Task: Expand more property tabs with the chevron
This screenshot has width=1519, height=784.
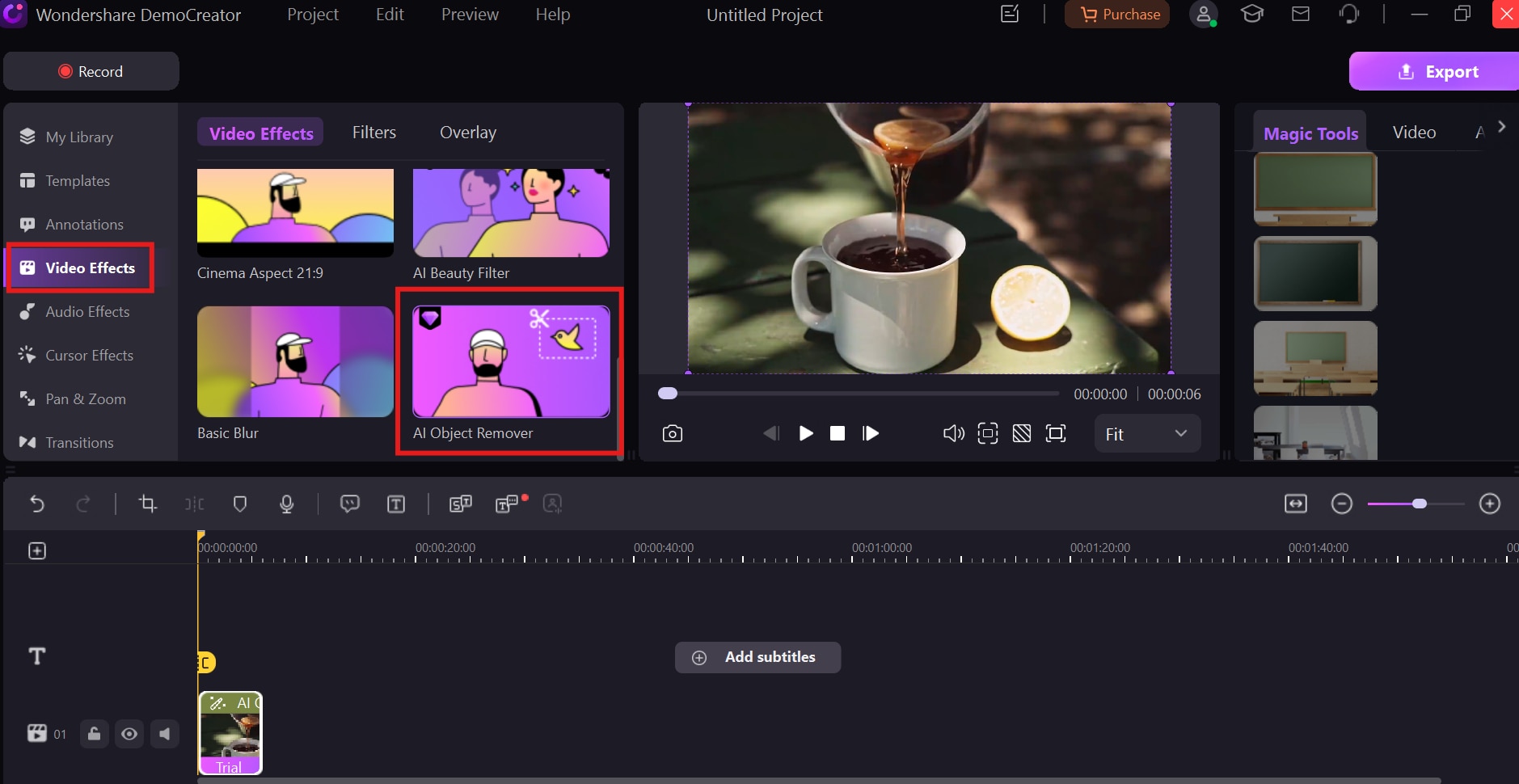Action: tap(1502, 127)
